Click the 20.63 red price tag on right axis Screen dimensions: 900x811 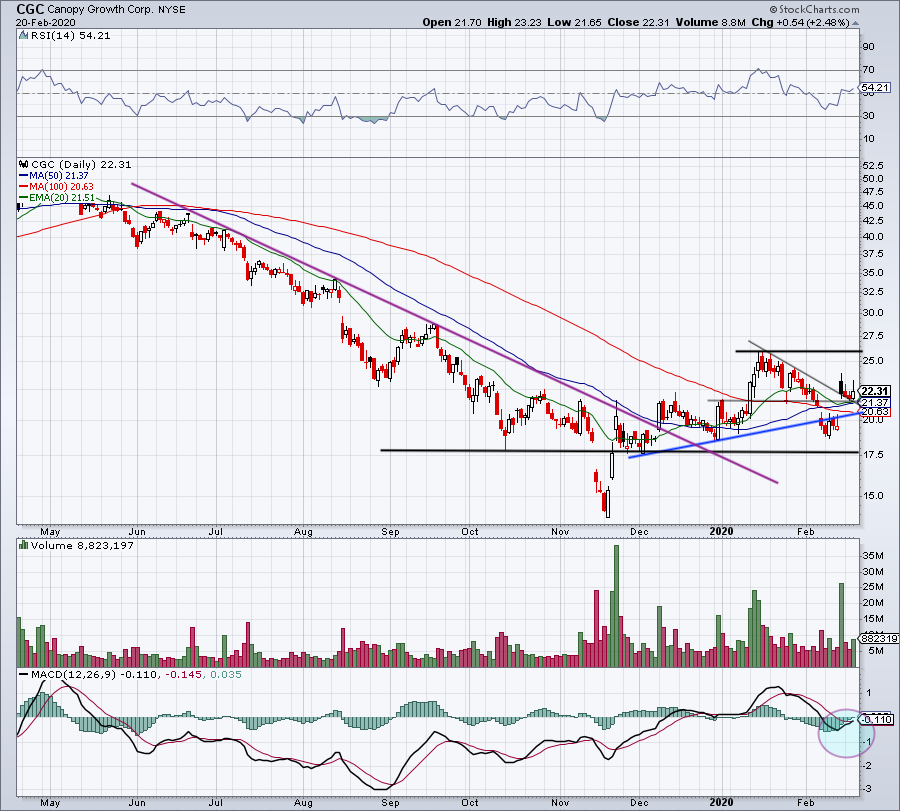coord(875,412)
